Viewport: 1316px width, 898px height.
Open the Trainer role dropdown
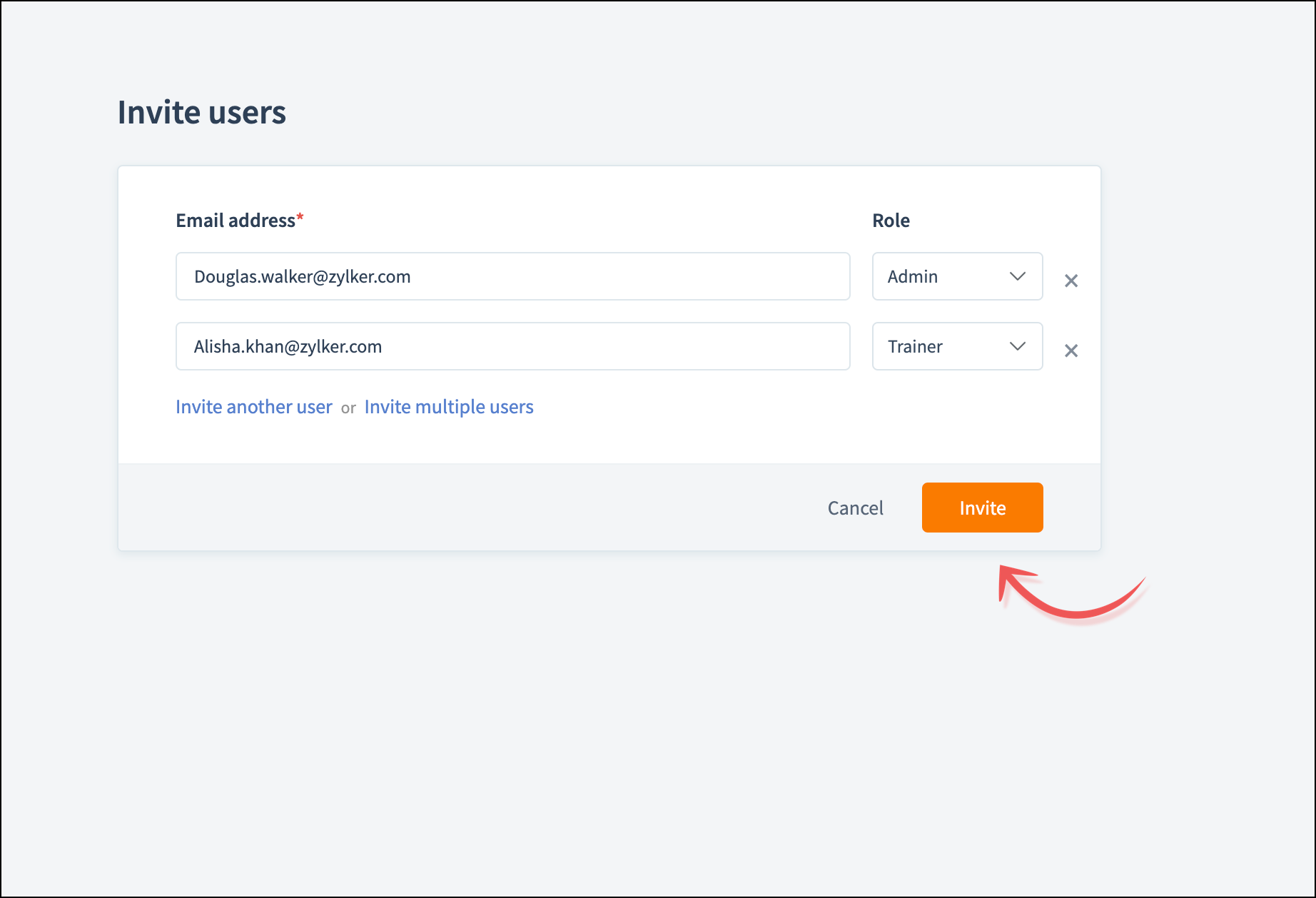[956, 346]
